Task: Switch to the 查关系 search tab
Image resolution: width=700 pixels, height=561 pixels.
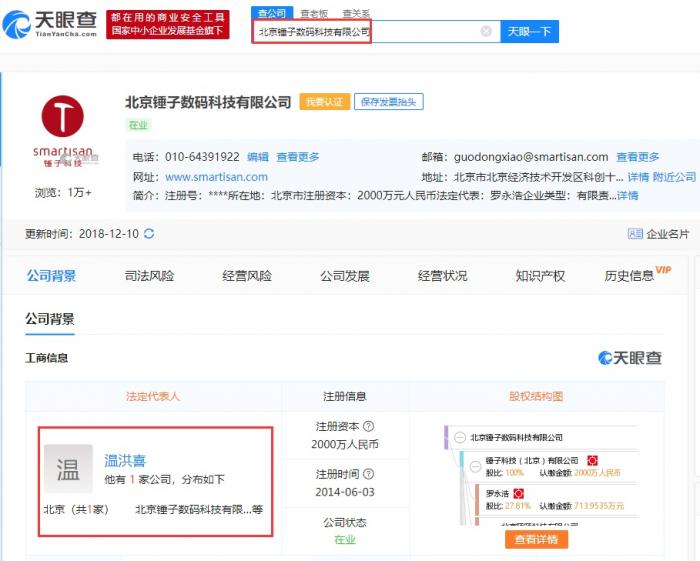Action: (356, 13)
